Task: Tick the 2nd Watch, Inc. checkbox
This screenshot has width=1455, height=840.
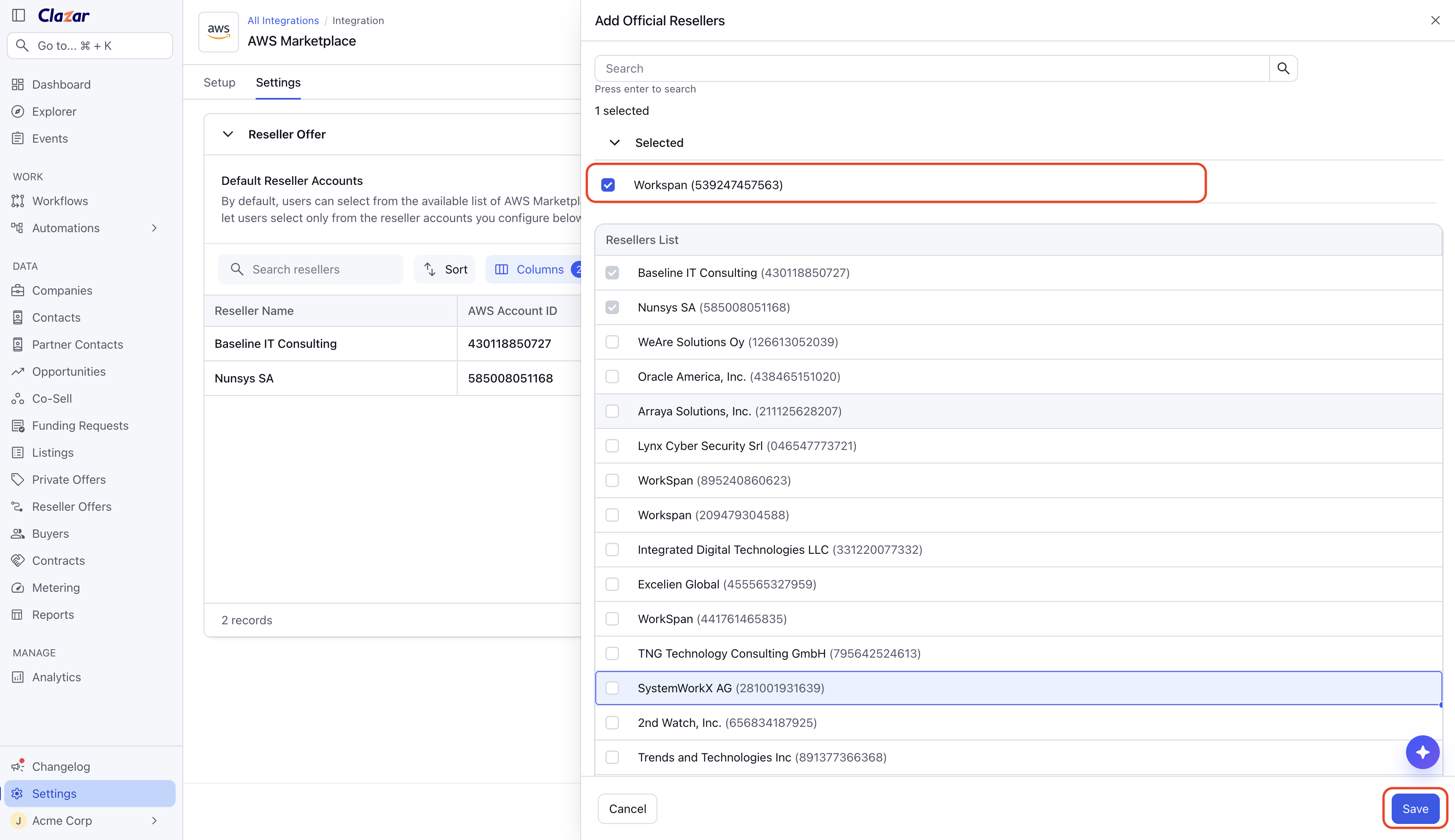Action: (612, 723)
